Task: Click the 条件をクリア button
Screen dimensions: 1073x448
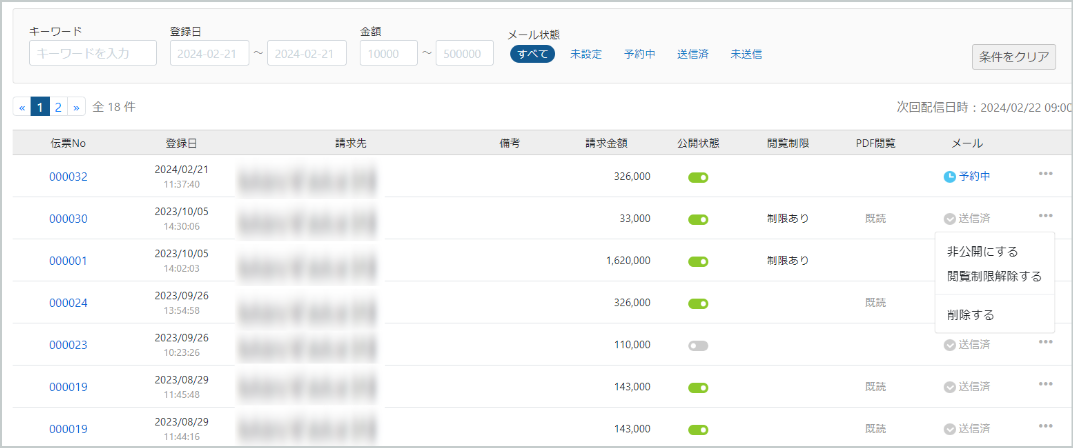Action: click(x=1013, y=57)
